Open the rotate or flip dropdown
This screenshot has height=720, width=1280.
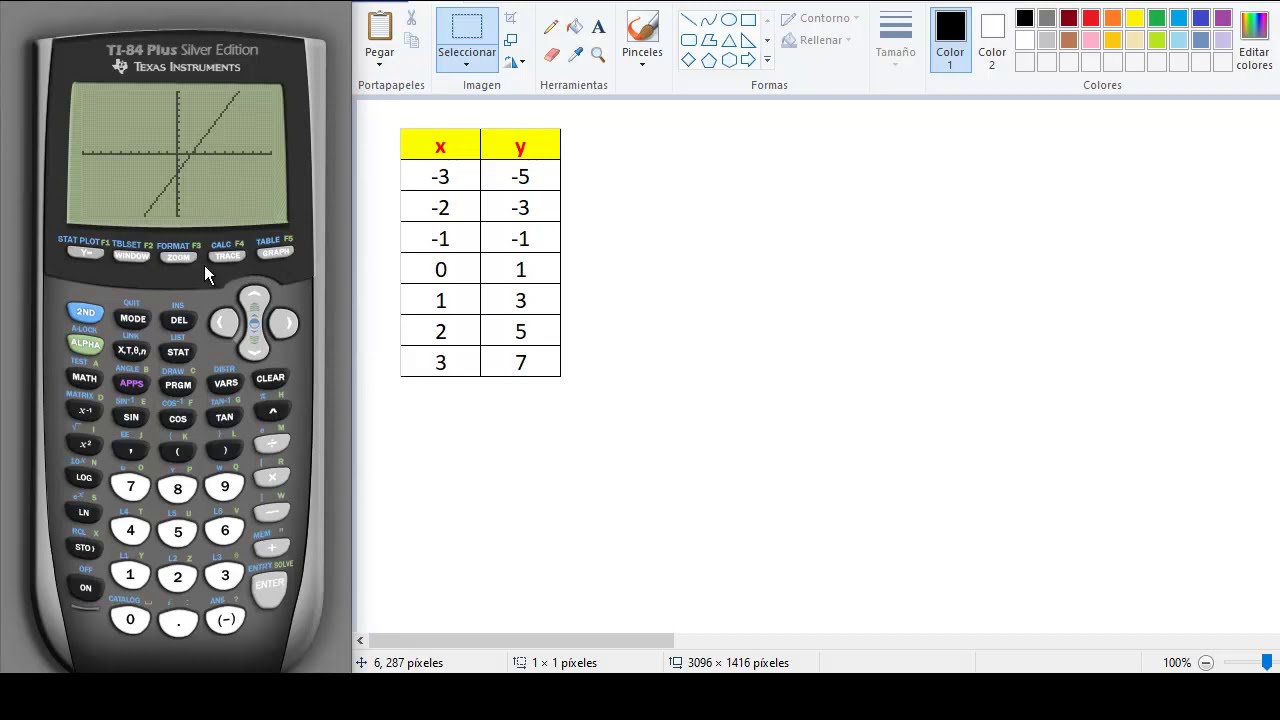click(x=515, y=62)
